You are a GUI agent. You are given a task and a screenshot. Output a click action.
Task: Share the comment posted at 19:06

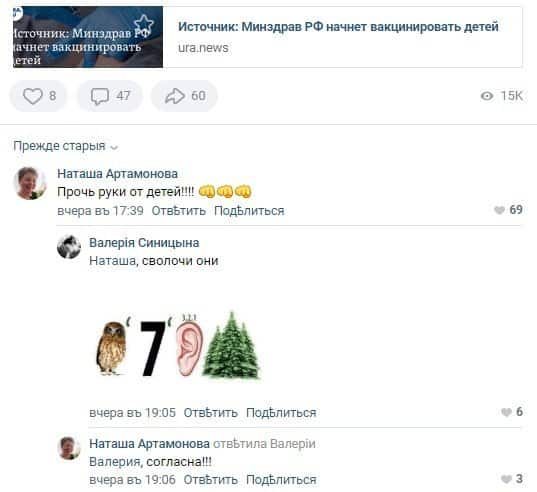(281, 480)
